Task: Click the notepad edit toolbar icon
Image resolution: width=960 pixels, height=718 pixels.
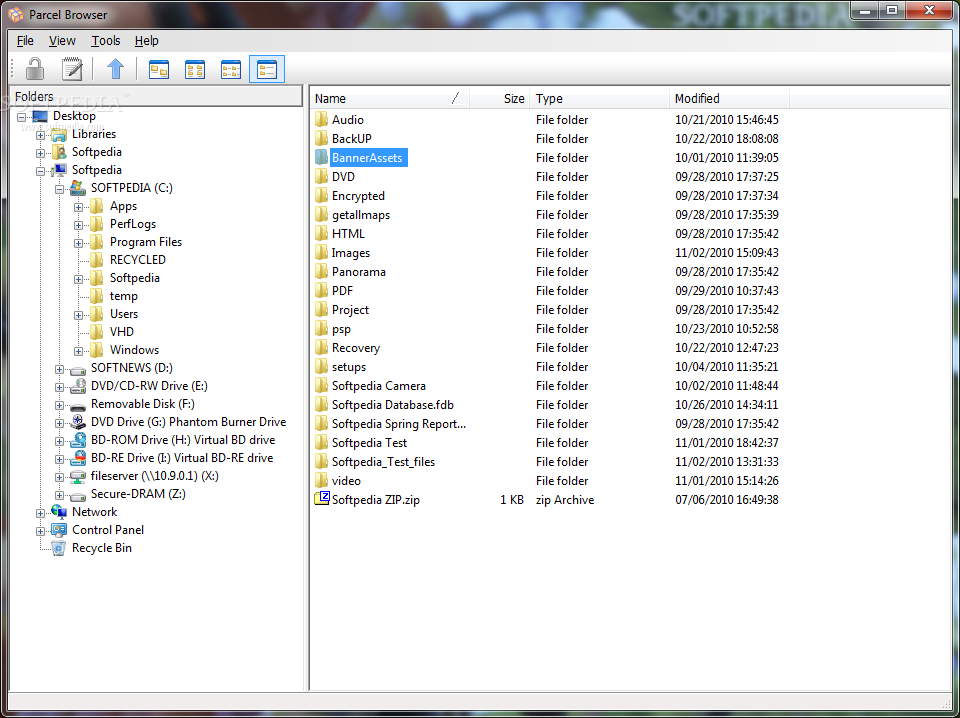Action: [x=72, y=69]
